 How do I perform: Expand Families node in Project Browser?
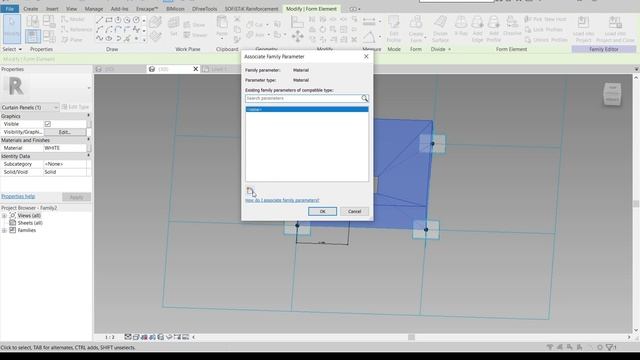click(x=4, y=231)
